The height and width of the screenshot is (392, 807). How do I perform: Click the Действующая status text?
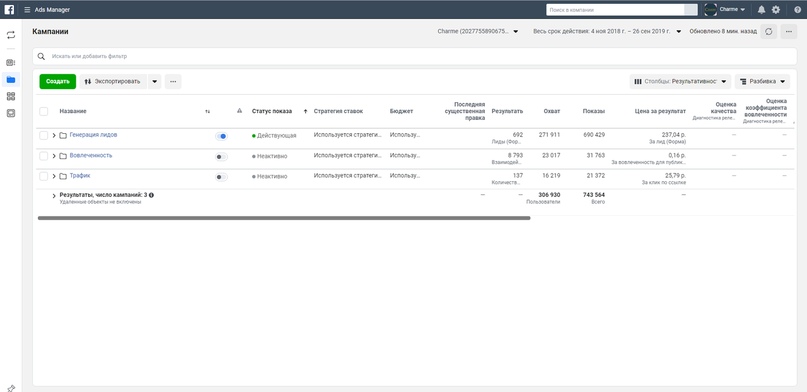pyautogui.click(x=276, y=136)
